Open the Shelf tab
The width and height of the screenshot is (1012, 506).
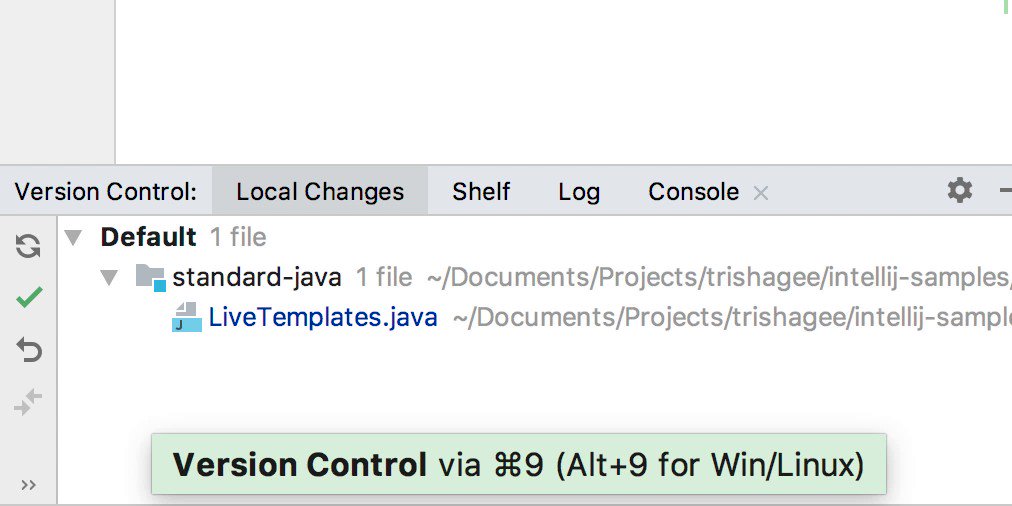tap(481, 192)
